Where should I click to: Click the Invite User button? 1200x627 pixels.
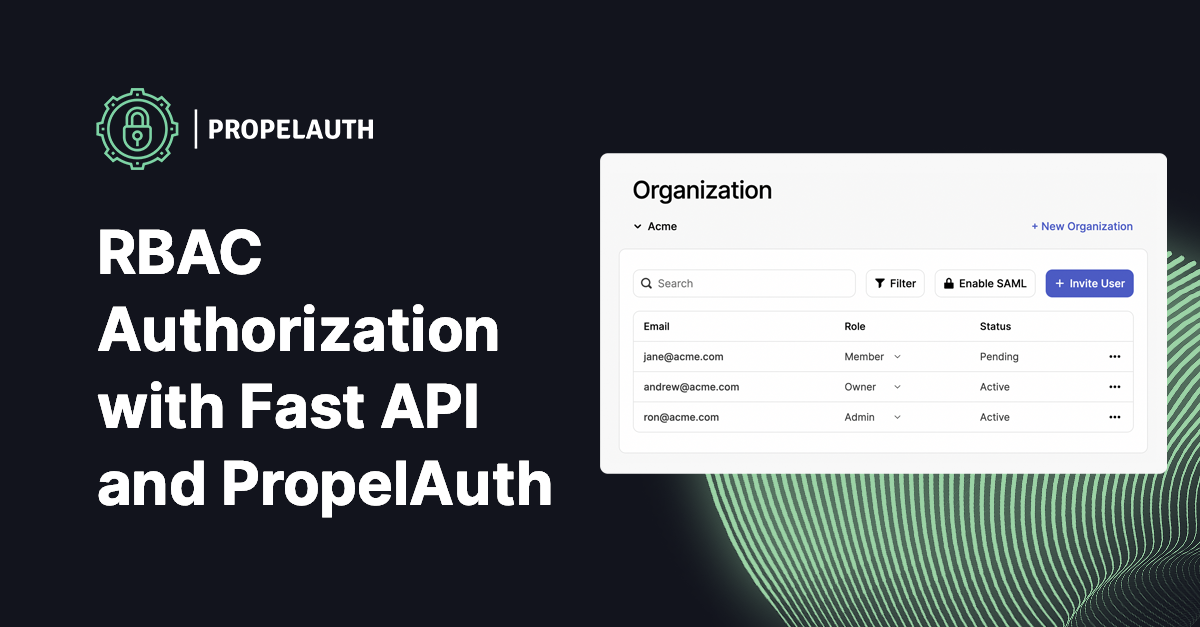tap(1089, 284)
